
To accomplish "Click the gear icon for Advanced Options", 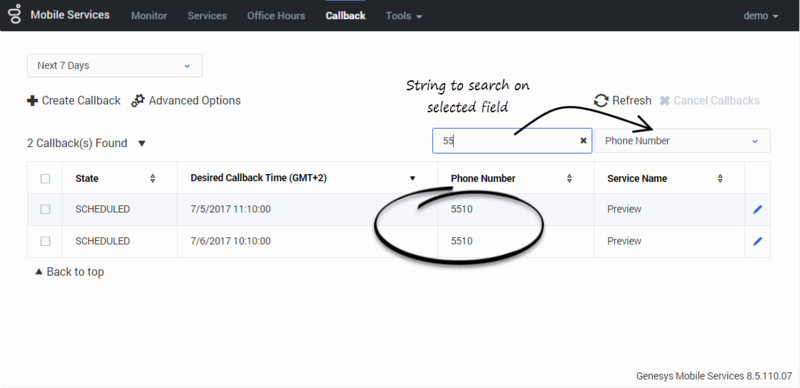I will 138,101.
